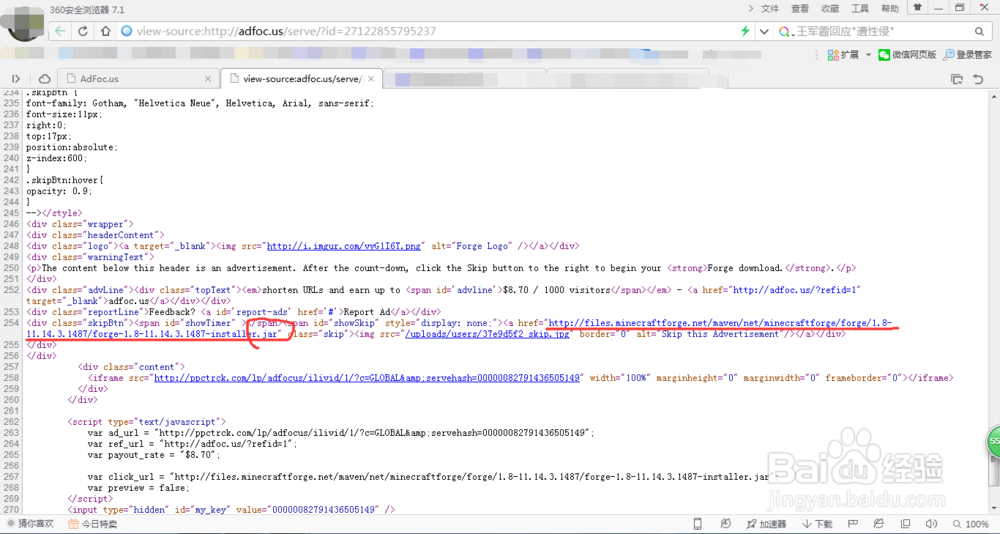
Task: Open the 收藏 menu
Action: pyautogui.click(x=830, y=8)
